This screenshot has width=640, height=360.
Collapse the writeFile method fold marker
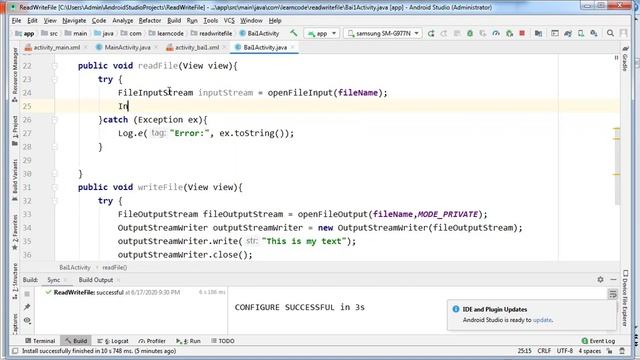[x=54, y=187]
